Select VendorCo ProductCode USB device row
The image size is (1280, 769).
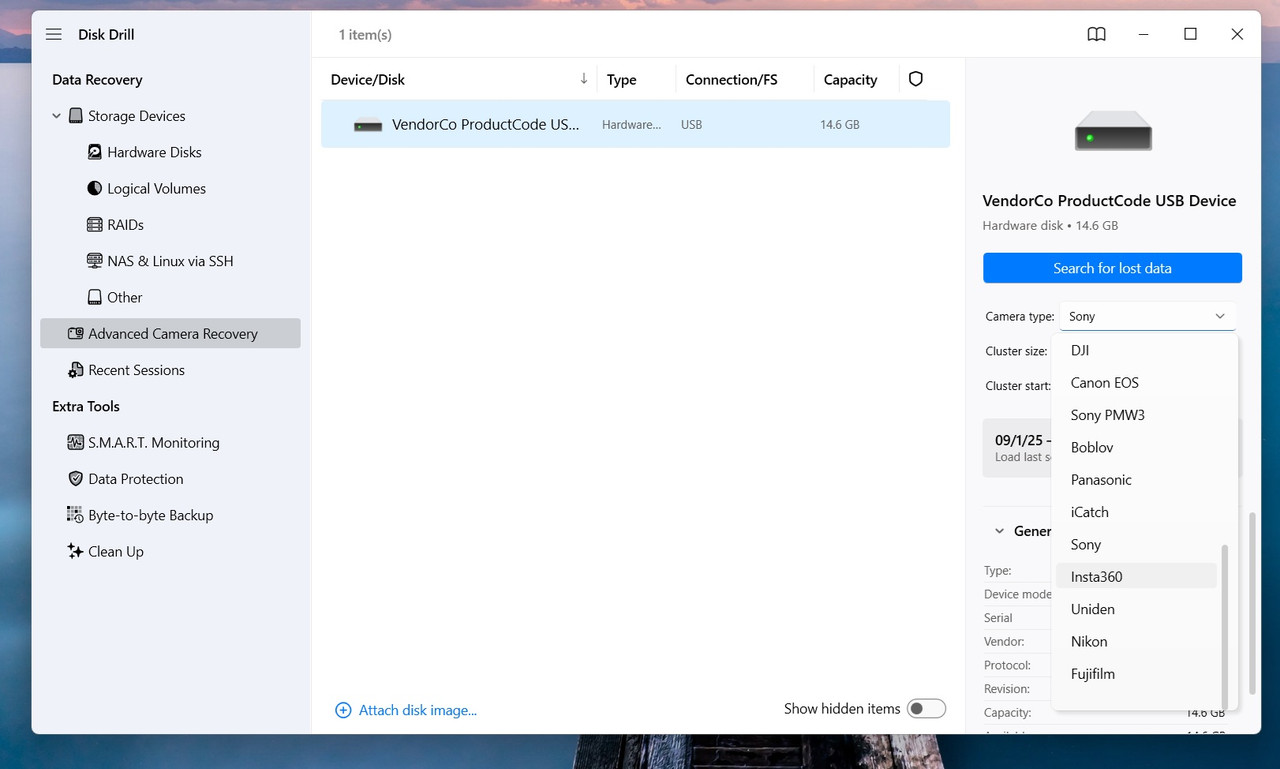(x=635, y=125)
